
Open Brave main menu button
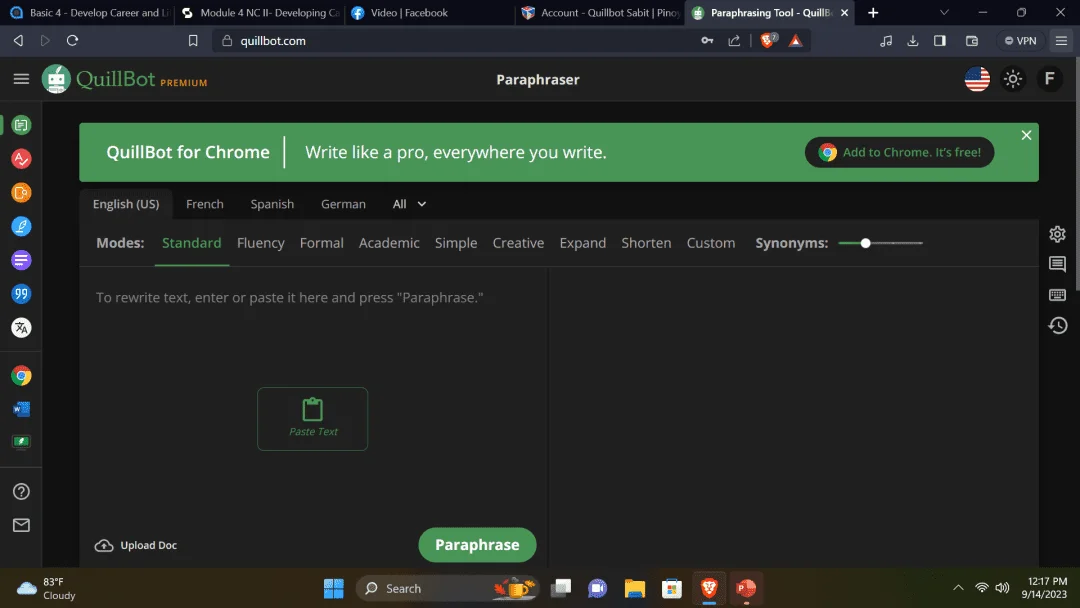point(1061,41)
